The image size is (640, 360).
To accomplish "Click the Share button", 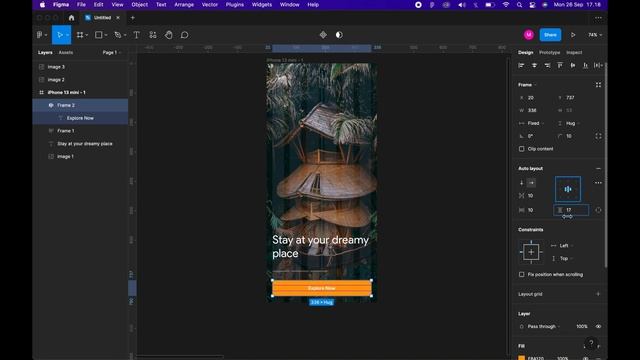I will click(550, 35).
